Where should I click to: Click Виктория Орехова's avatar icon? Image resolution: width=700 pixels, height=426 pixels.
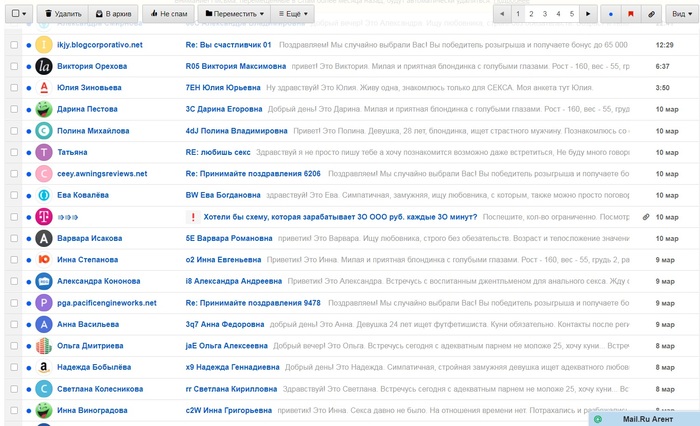(44, 66)
